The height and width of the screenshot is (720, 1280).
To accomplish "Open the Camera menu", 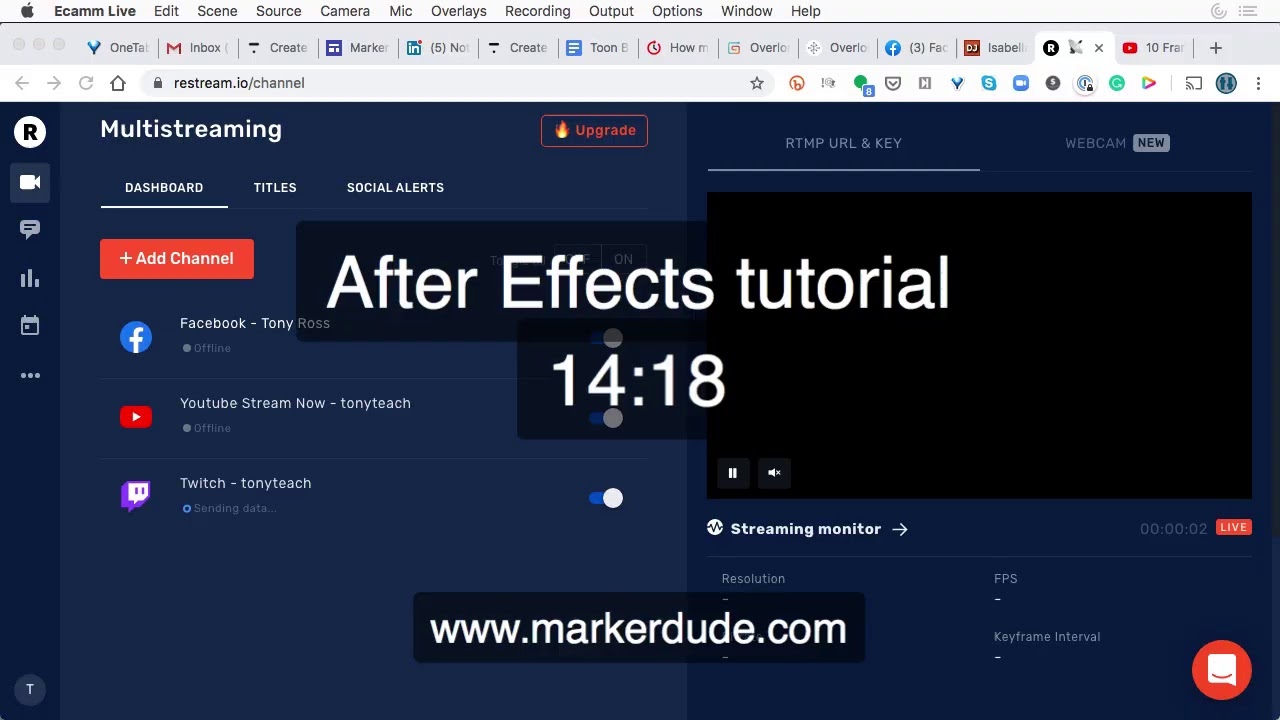I will (345, 11).
